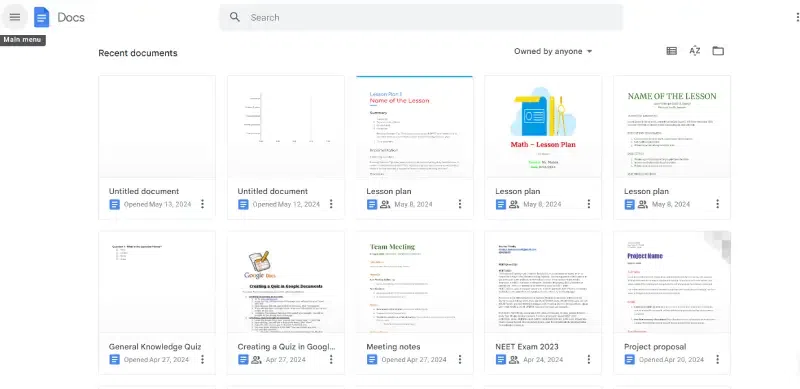Open the Team Meeting thumbnail
This screenshot has width=800, height=389.
point(415,282)
